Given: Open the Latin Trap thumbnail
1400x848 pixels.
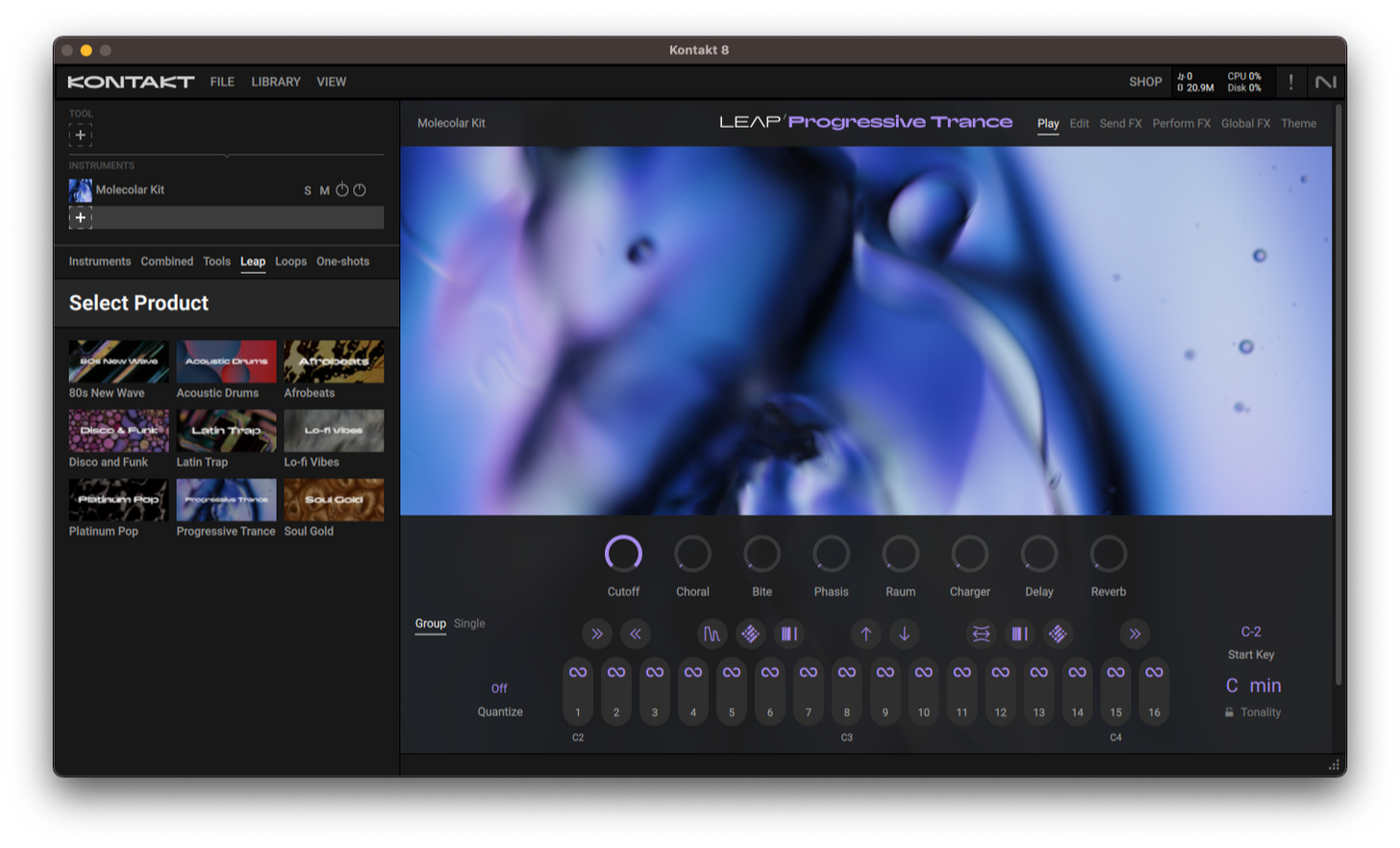Looking at the screenshot, I should click(x=226, y=431).
